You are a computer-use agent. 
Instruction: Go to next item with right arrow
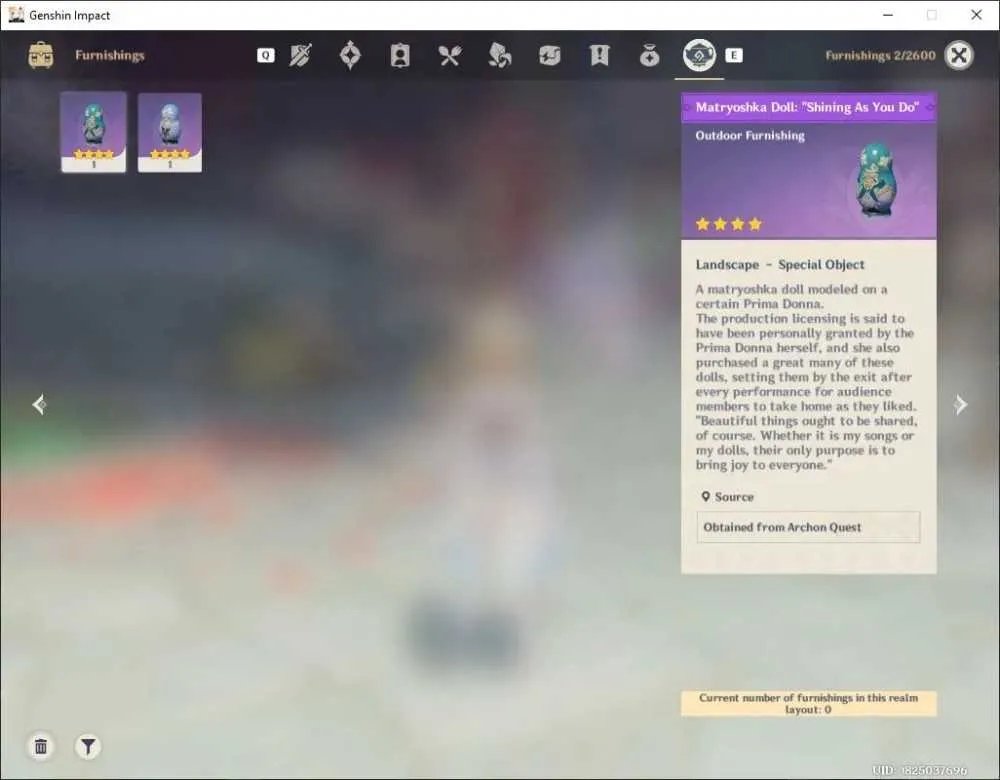pos(960,404)
